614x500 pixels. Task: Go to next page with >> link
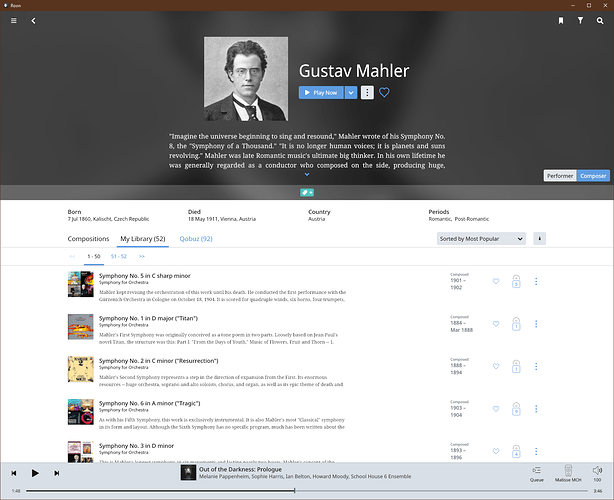pyautogui.click(x=141, y=256)
